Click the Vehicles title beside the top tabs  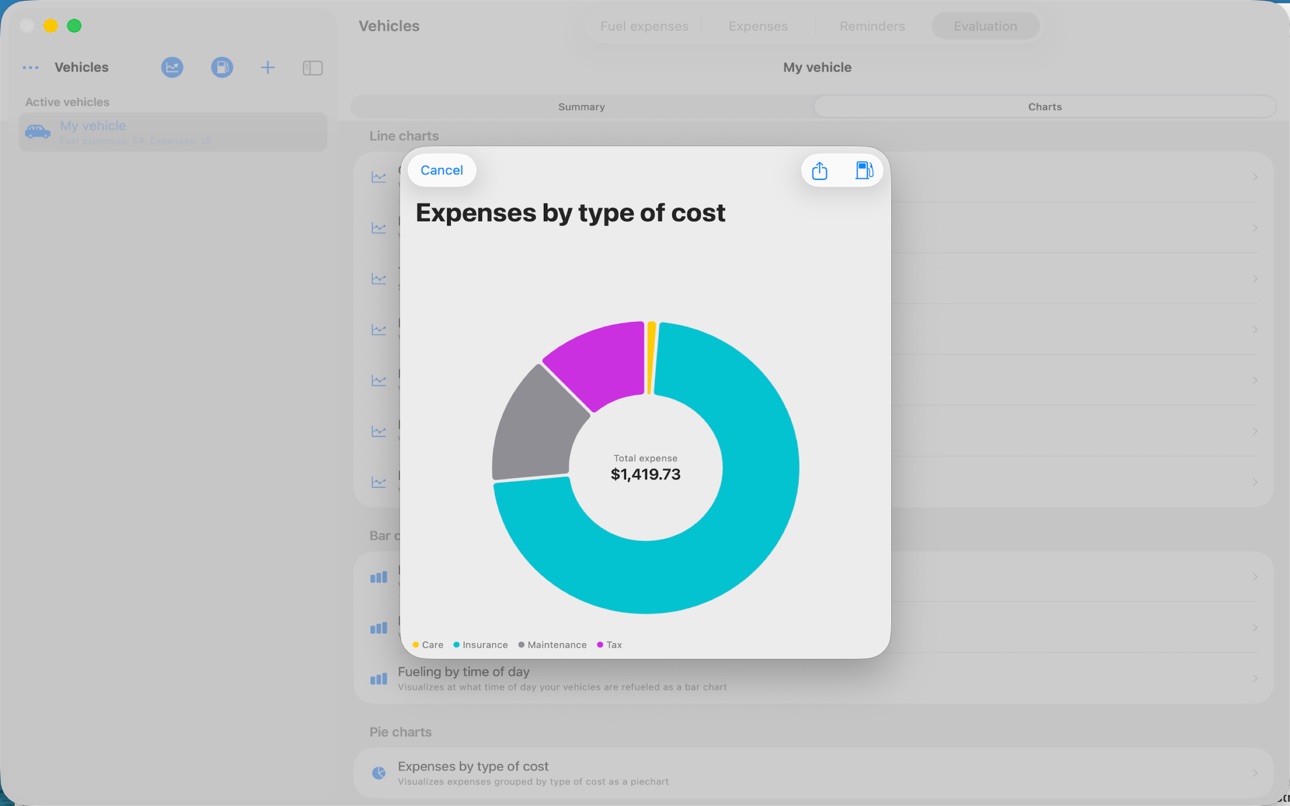click(x=389, y=26)
